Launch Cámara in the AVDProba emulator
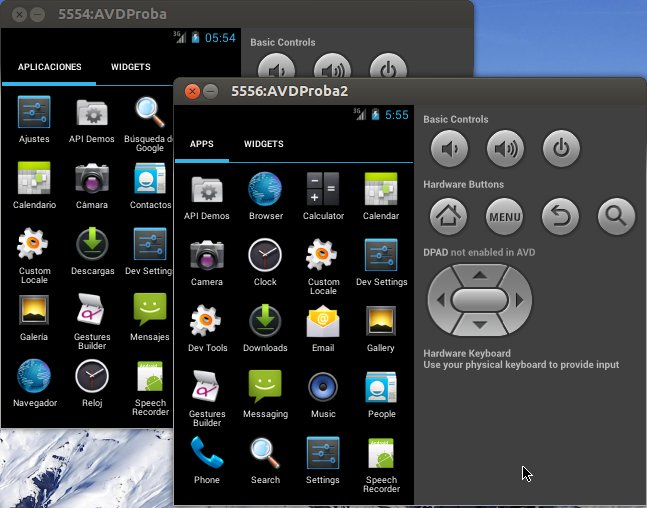The image size is (647, 508). [x=92, y=186]
